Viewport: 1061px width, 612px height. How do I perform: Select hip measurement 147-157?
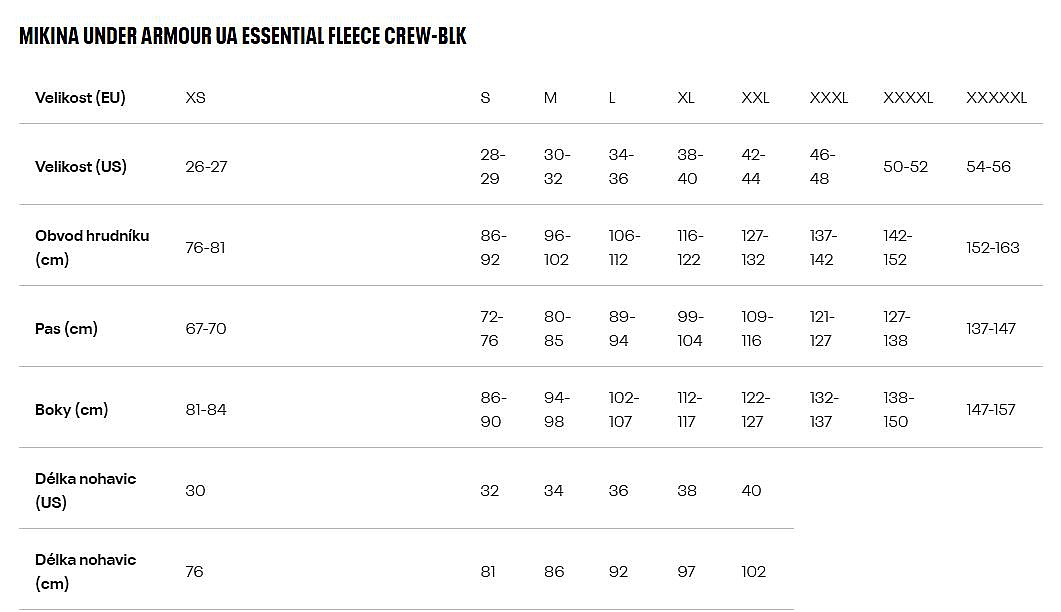point(991,410)
